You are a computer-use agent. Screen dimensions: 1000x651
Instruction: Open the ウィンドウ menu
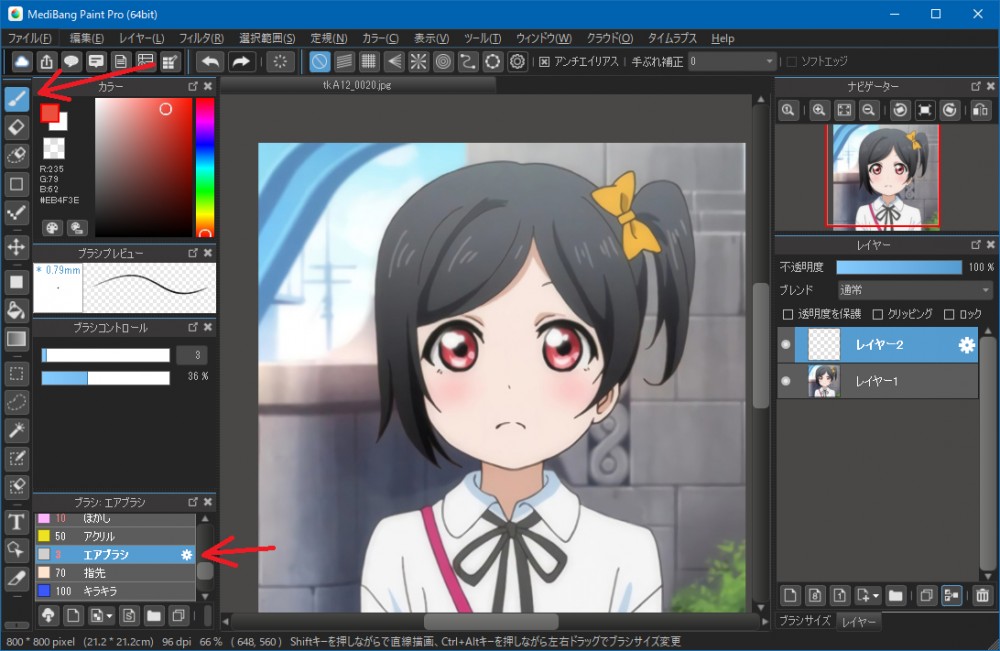pyautogui.click(x=543, y=38)
